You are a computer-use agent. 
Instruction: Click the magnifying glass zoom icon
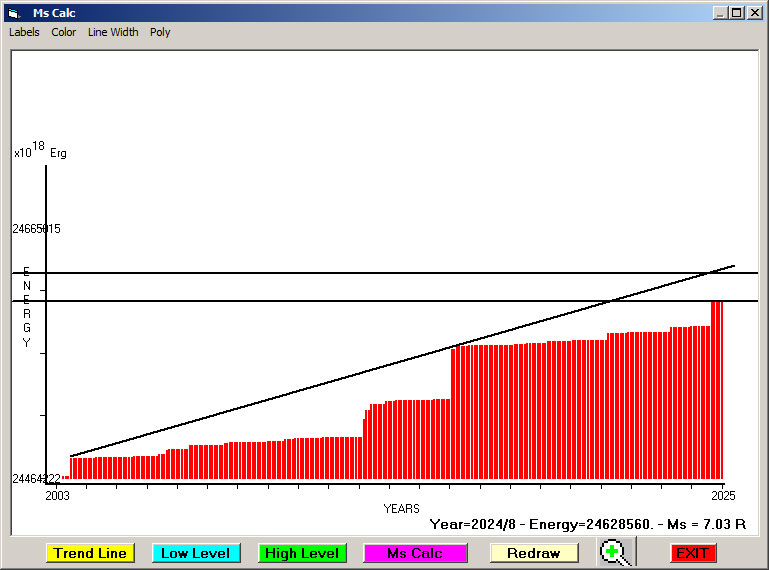pyautogui.click(x=616, y=552)
